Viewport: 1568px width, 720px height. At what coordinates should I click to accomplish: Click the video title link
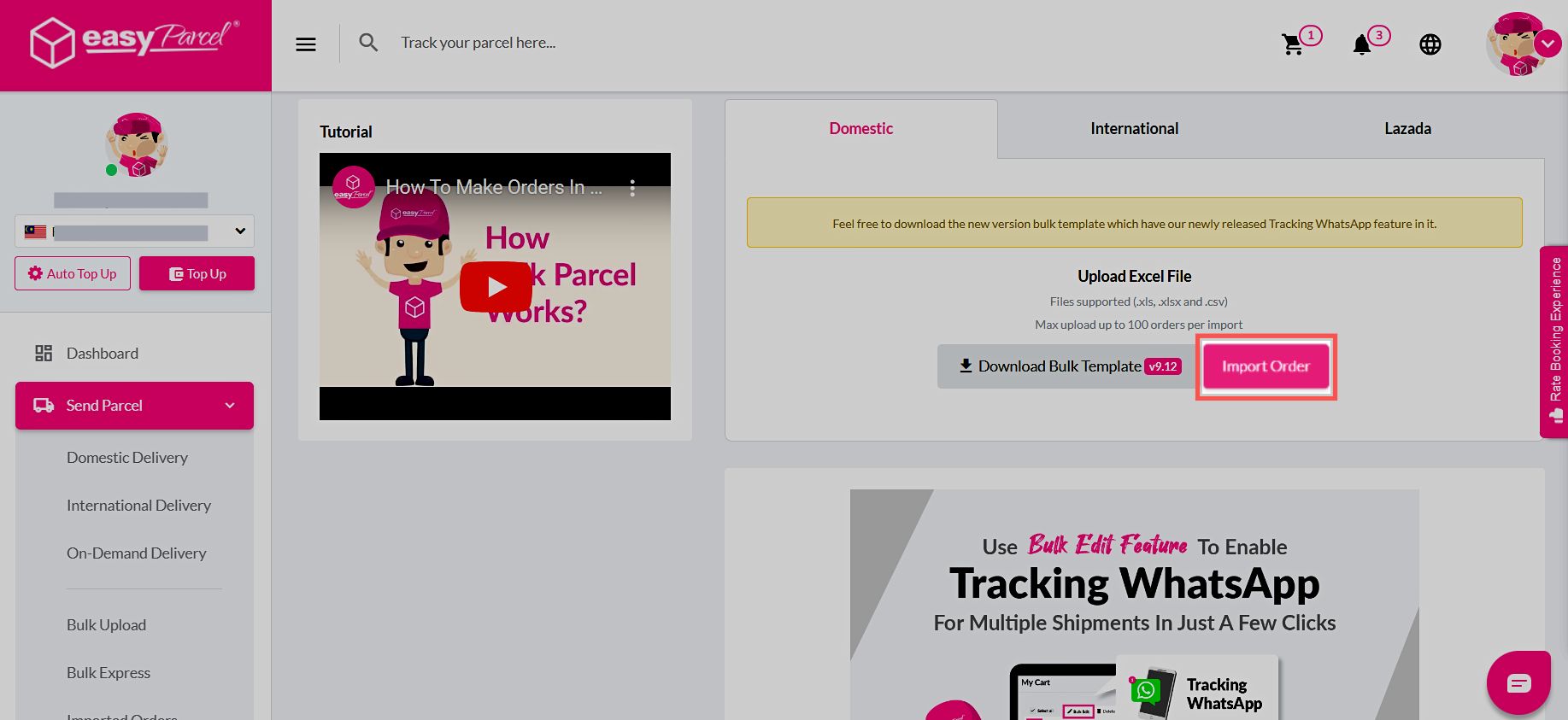point(494,187)
